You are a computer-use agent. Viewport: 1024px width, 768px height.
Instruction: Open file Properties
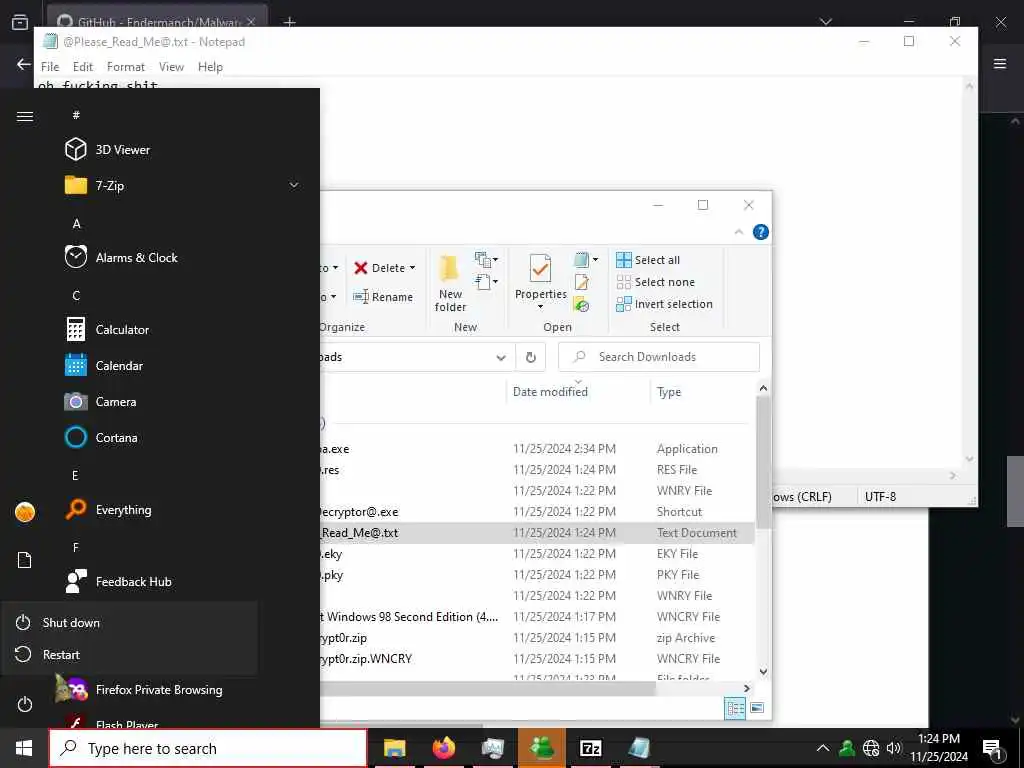coord(540,282)
